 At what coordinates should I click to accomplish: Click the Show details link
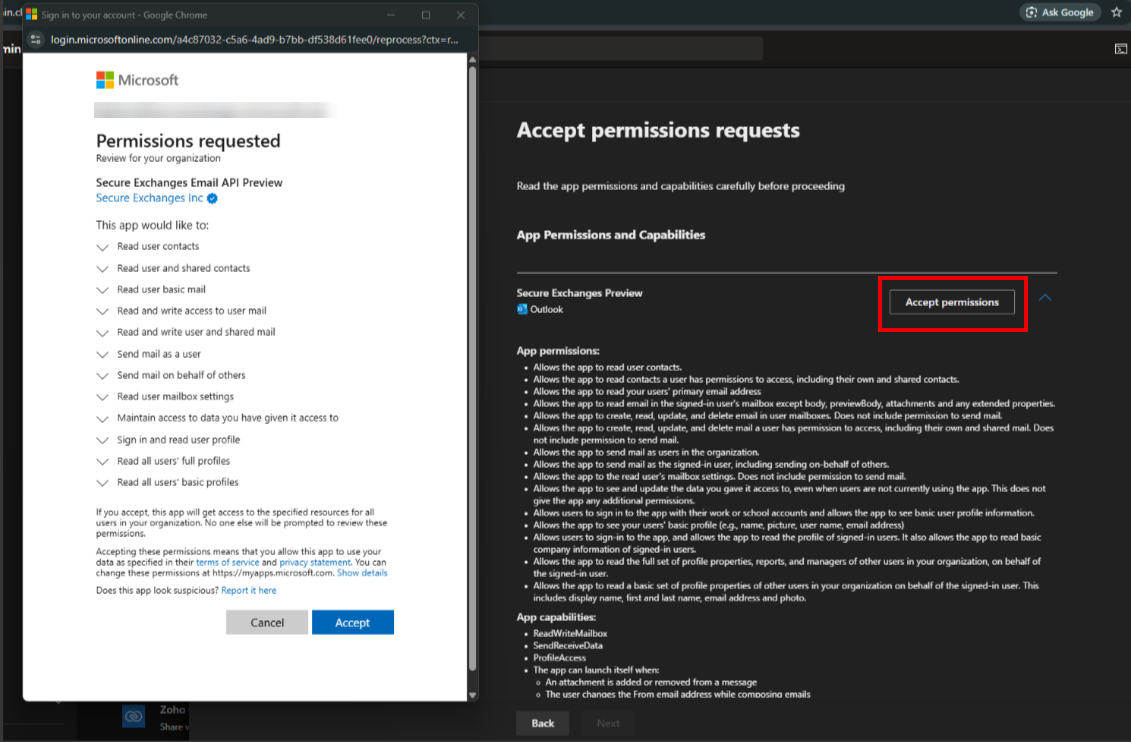[x=362, y=573]
